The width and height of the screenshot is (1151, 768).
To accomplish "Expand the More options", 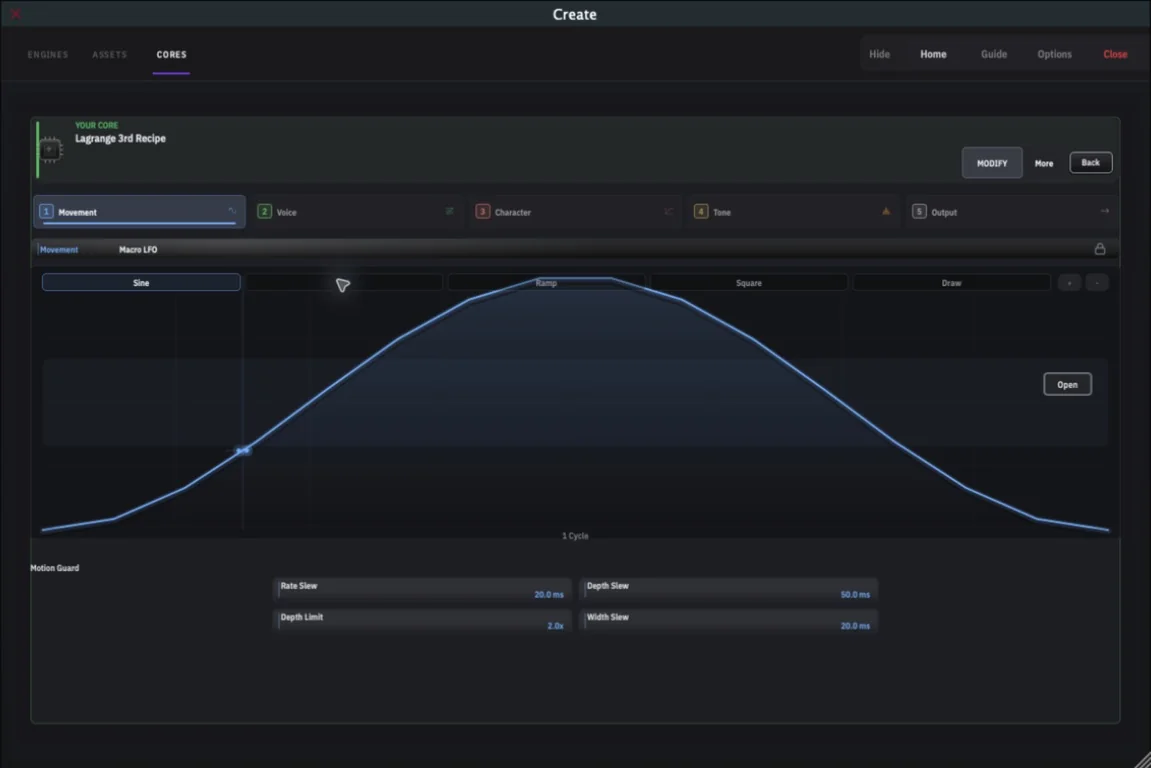I will (x=1044, y=163).
